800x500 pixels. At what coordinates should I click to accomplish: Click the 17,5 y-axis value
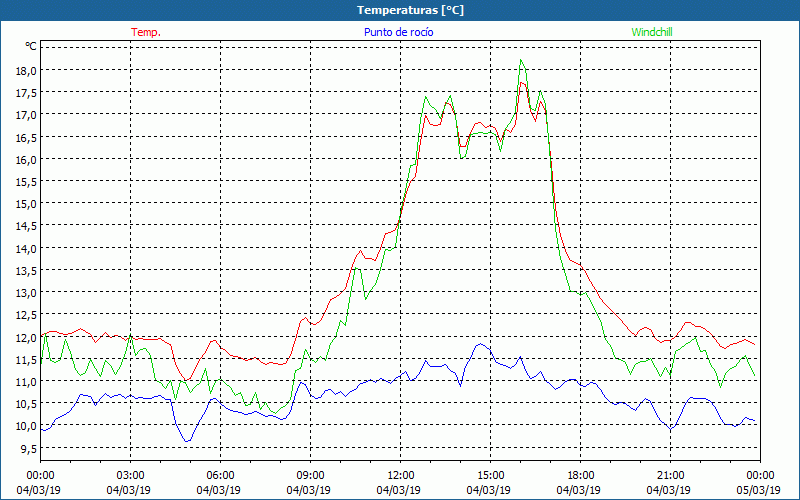click(26, 93)
